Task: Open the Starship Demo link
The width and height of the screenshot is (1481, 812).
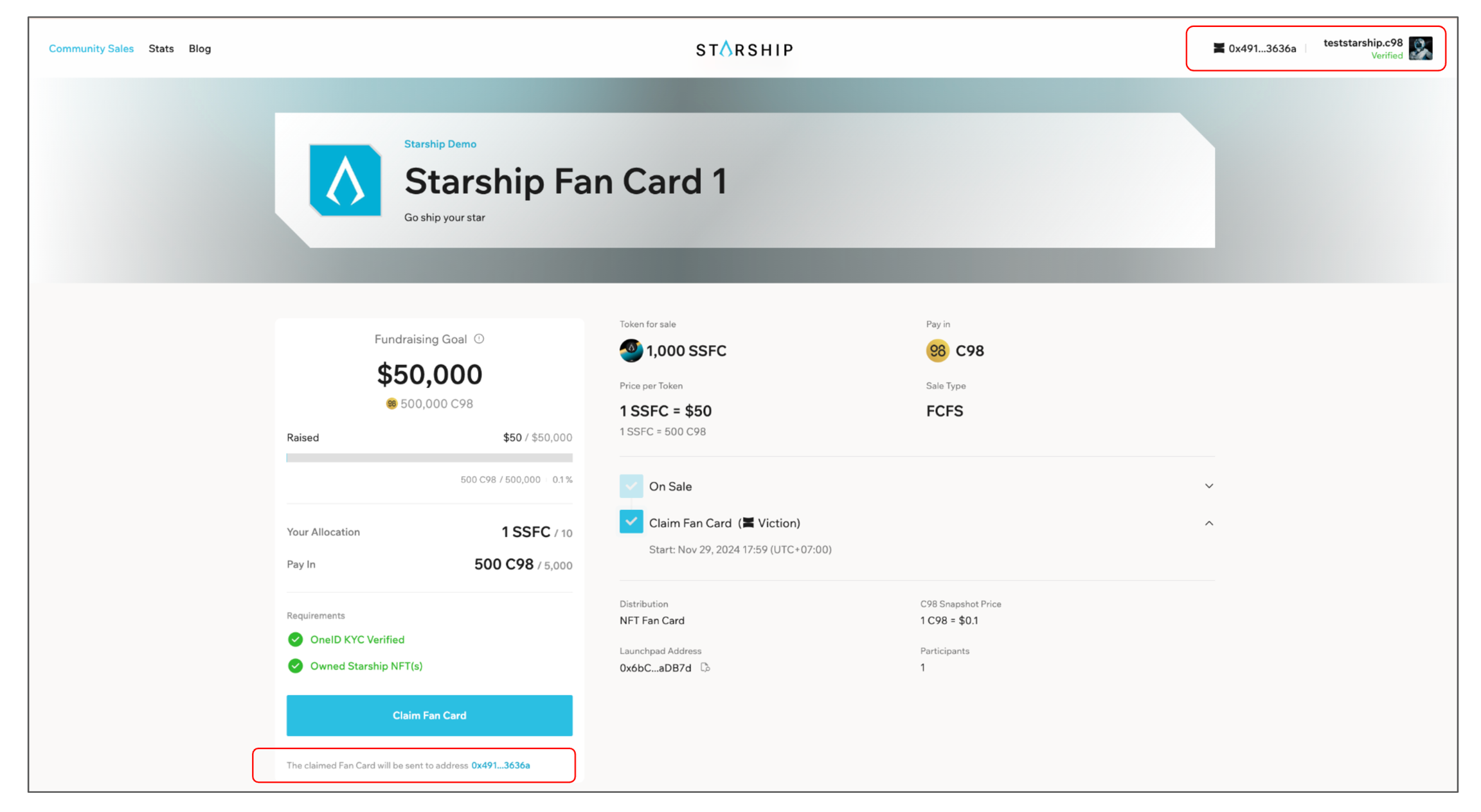Action: (x=440, y=144)
